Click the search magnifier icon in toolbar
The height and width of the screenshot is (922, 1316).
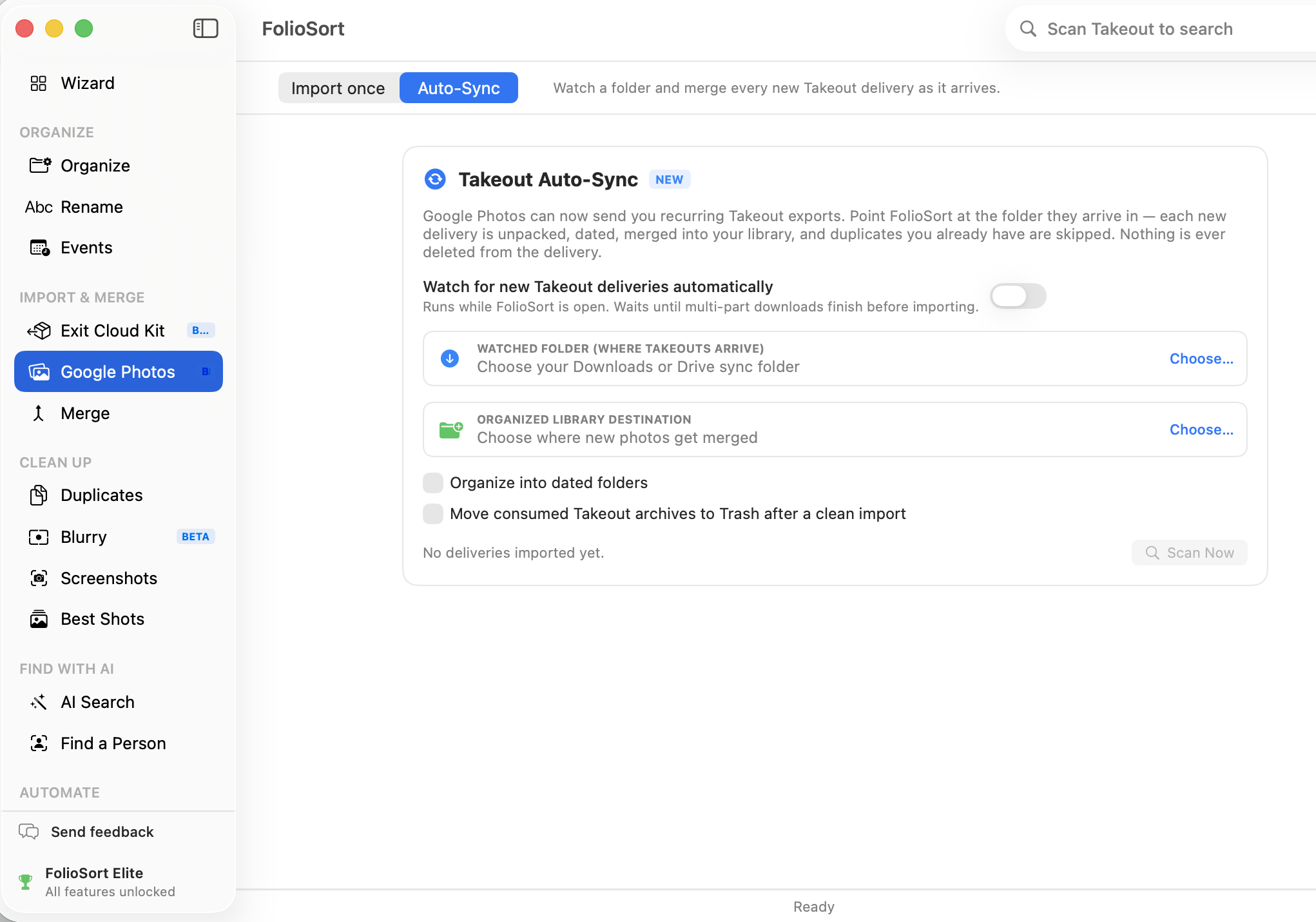(x=1028, y=29)
